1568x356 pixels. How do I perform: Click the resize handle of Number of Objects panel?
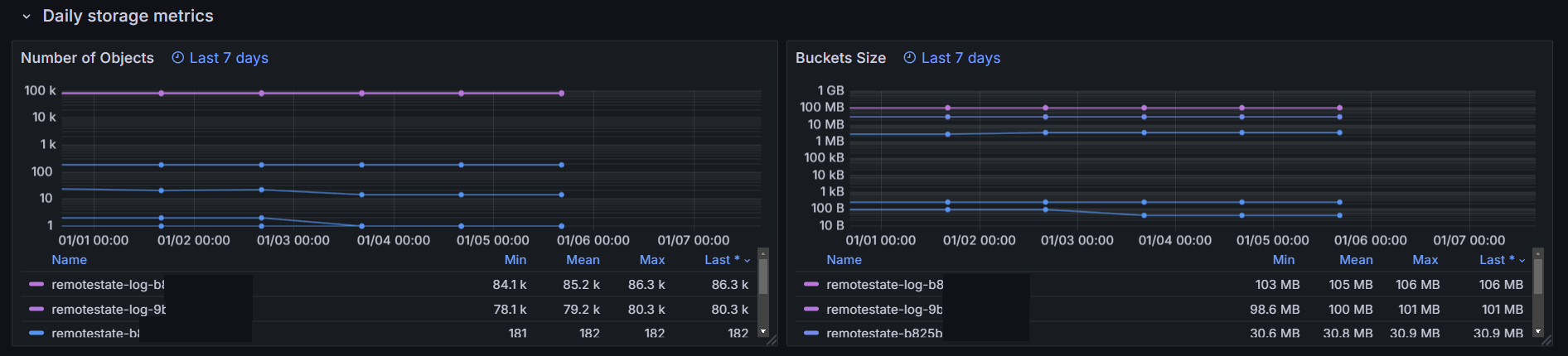[772, 340]
